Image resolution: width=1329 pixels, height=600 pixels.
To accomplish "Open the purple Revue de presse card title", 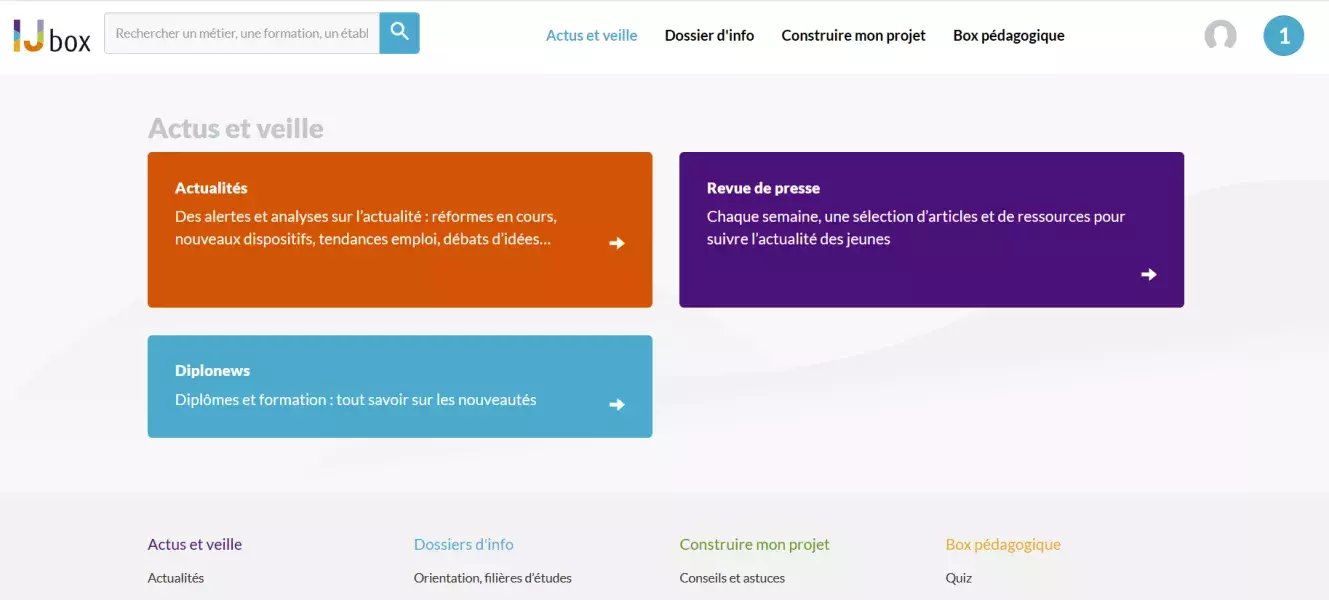I will coord(763,188).
